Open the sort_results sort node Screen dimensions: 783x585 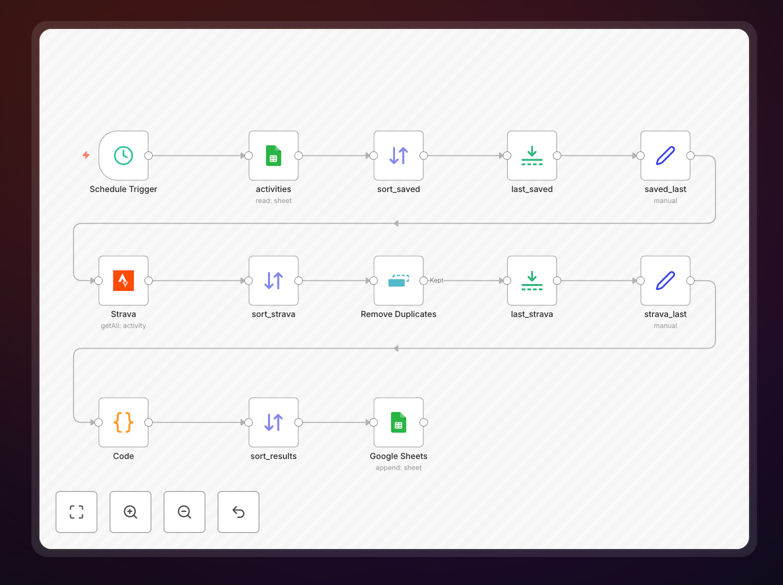coord(274,422)
